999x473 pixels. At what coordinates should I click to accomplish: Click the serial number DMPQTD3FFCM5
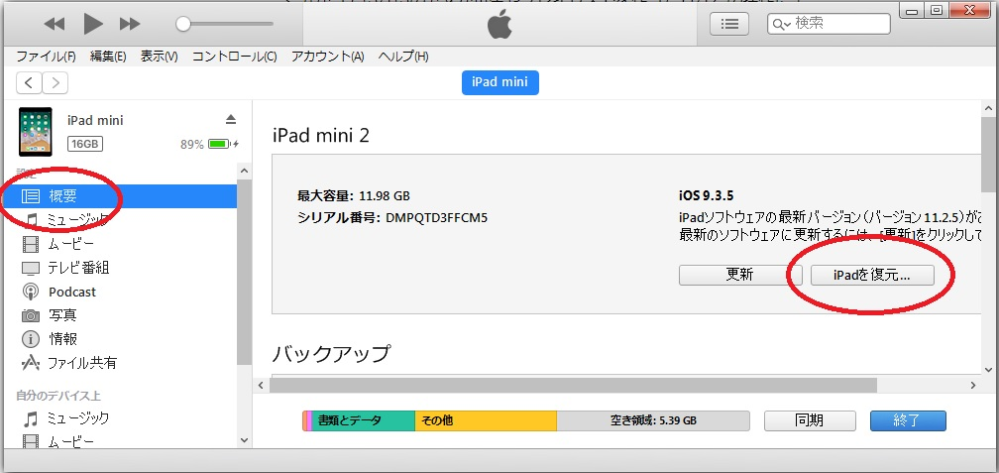click(x=437, y=218)
